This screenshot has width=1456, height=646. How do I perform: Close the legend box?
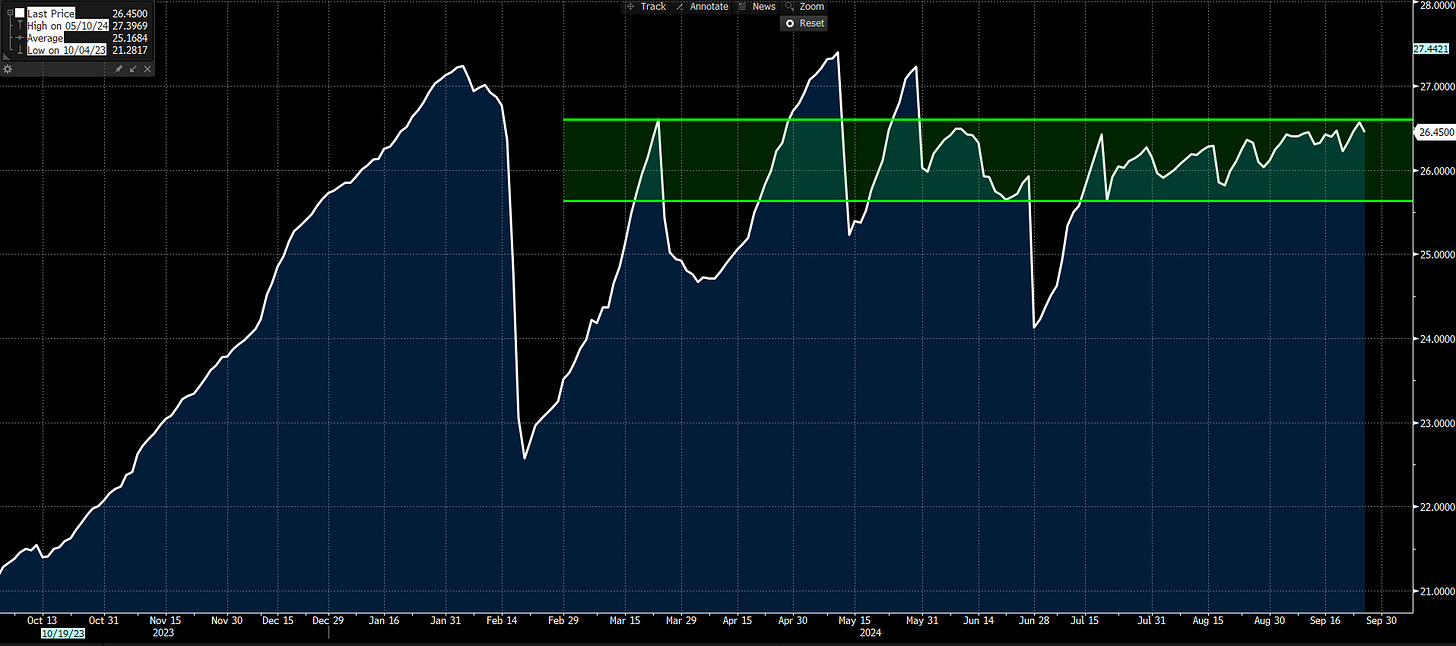[147, 69]
